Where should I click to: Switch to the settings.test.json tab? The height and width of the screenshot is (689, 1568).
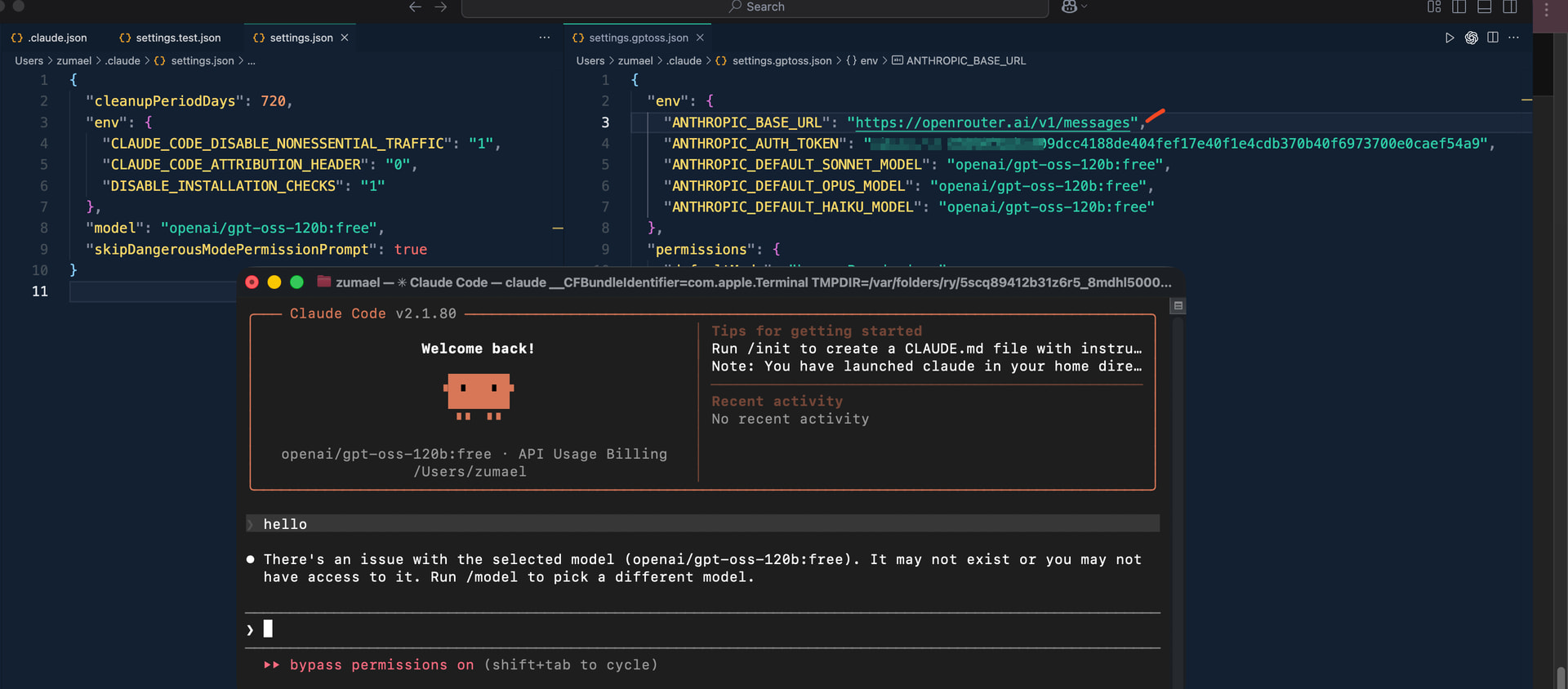pos(170,38)
